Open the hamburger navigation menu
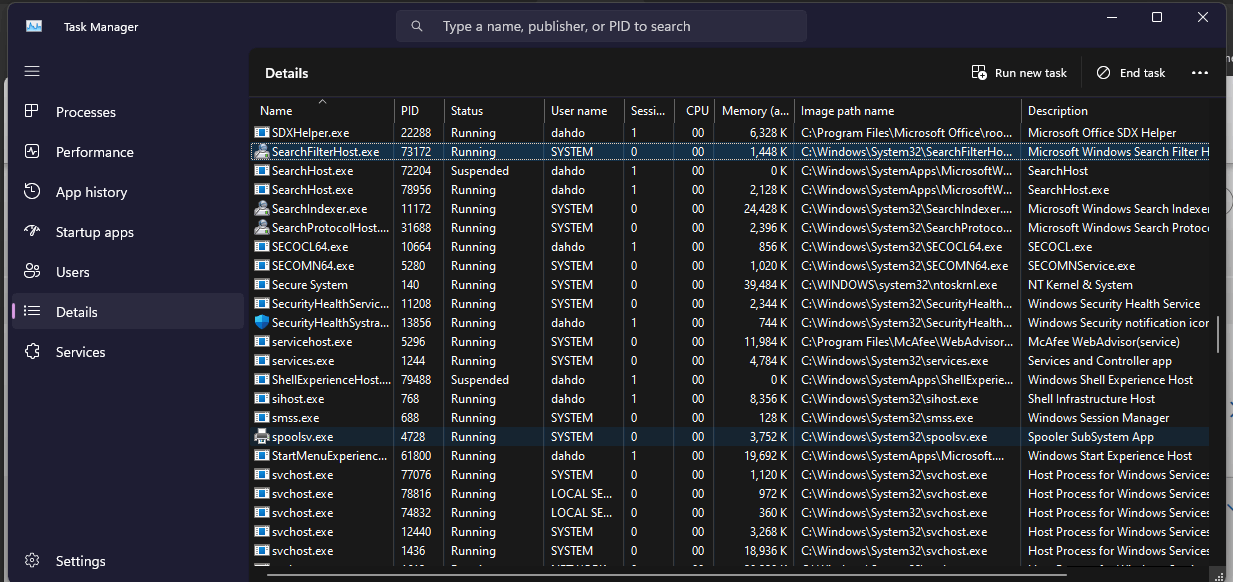Image resolution: width=1233 pixels, height=582 pixels. click(x=32, y=72)
